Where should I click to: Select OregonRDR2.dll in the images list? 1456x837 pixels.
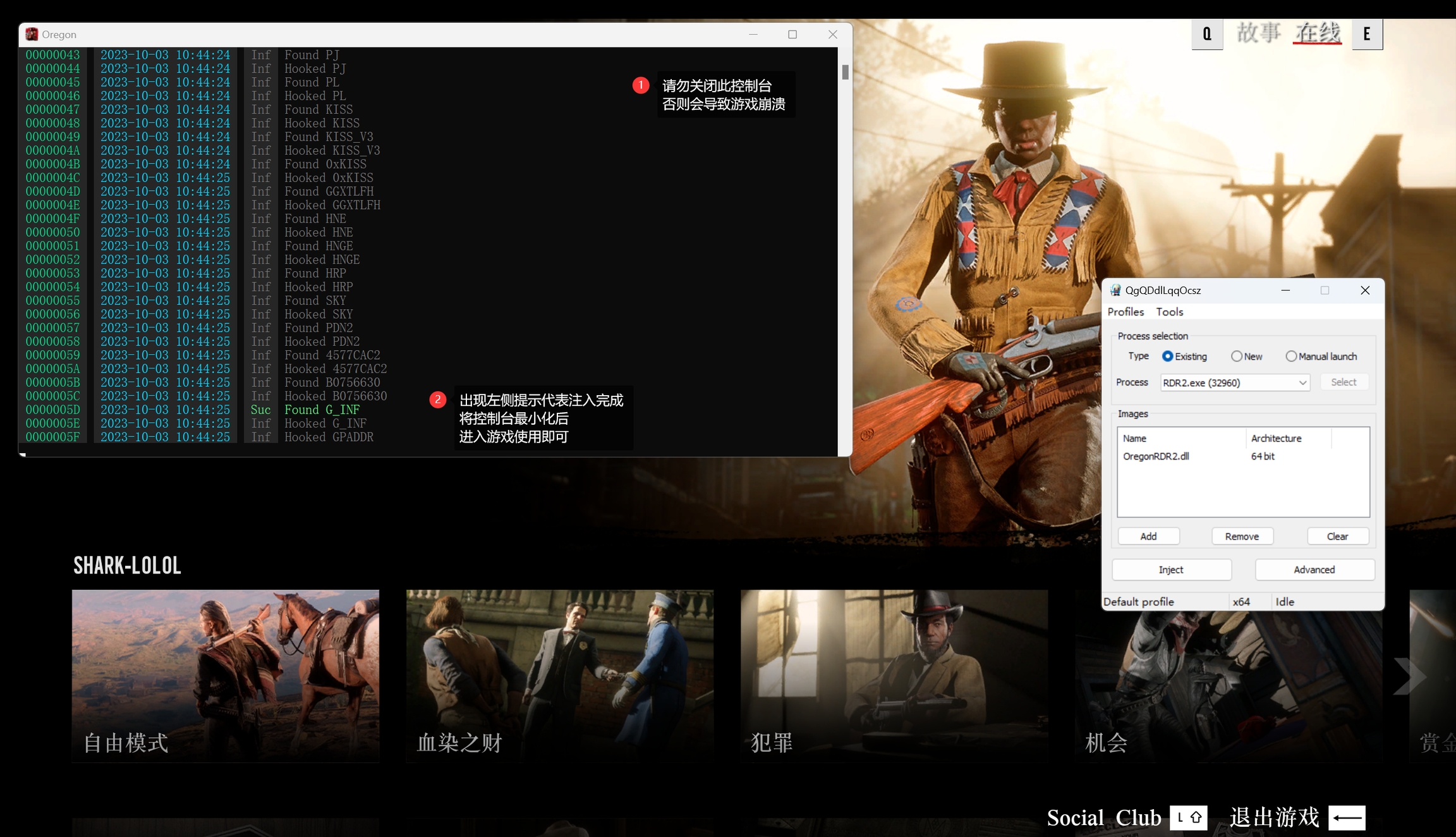[1156, 456]
